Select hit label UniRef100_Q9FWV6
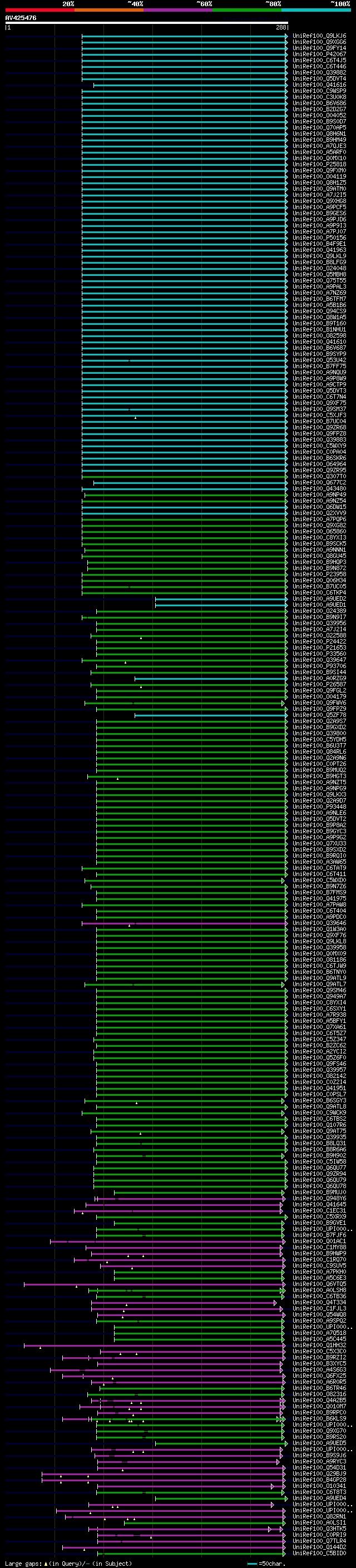Image resolution: width=356 pixels, height=1568 pixels. [x=319, y=703]
